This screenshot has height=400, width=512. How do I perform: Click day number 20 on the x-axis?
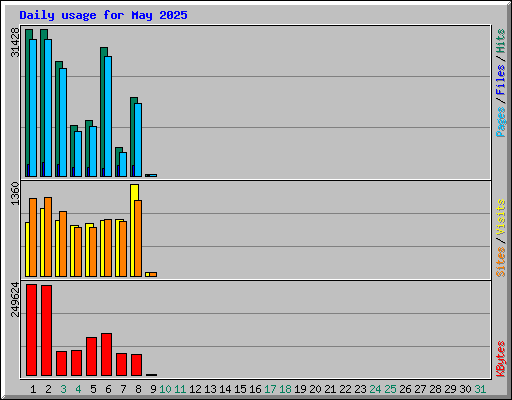pyautogui.click(x=315, y=389)
